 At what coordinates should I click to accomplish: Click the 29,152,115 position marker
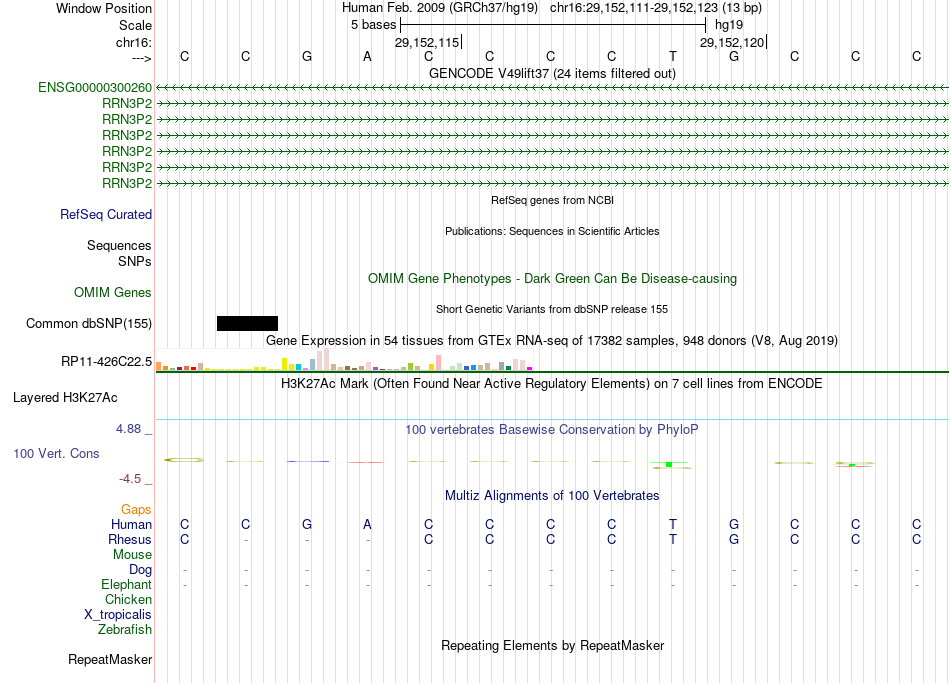(x=428, y=42)
